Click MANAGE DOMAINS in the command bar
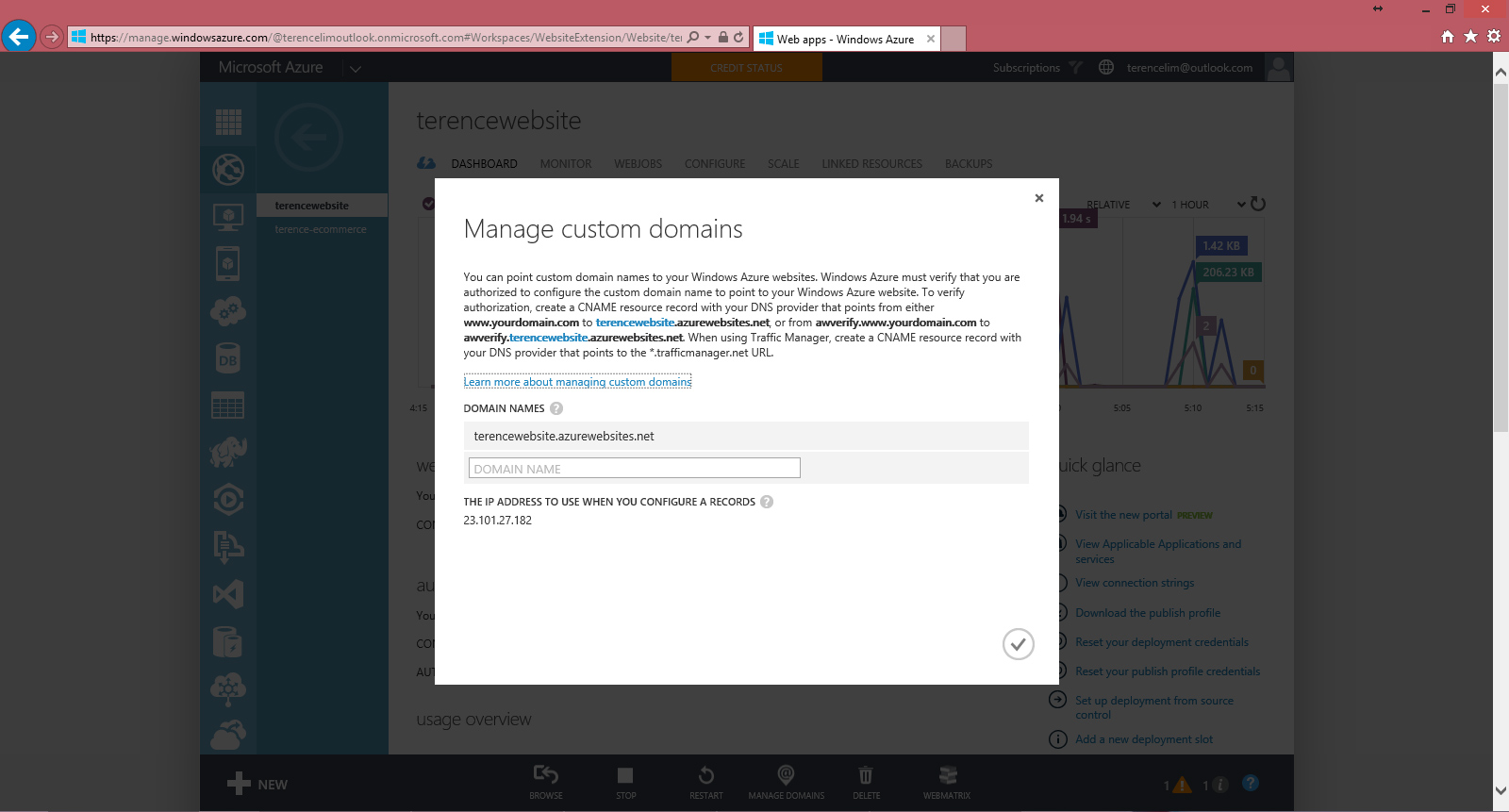 click(x=786, y=782)
